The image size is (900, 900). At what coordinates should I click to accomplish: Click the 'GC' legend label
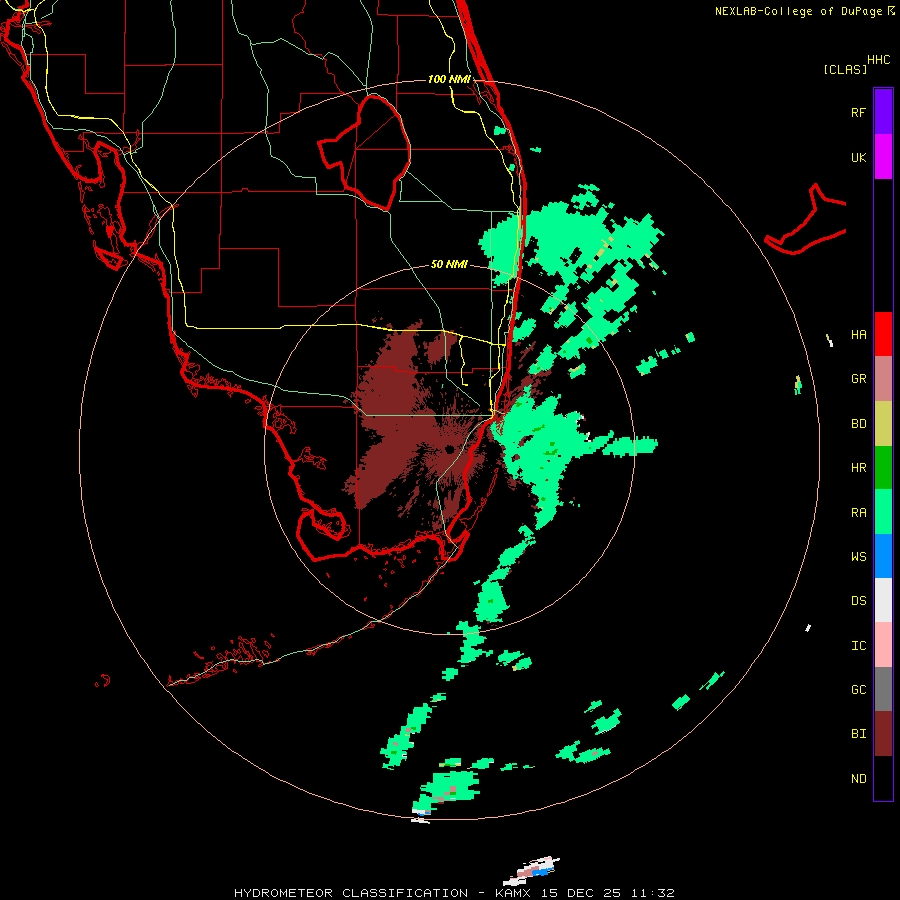tap(858, 690)
